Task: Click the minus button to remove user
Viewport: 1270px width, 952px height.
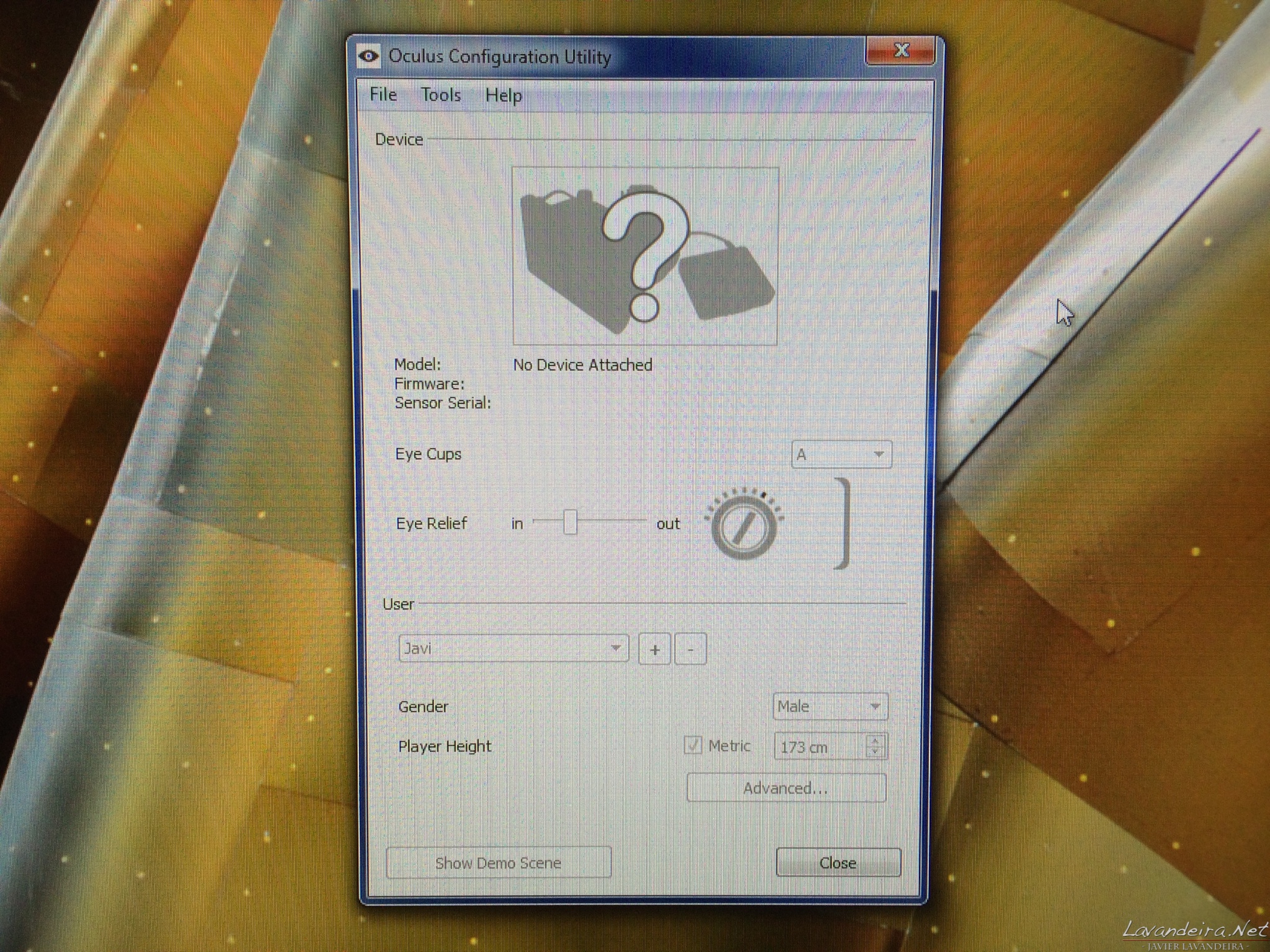Action: coord(691,650)
